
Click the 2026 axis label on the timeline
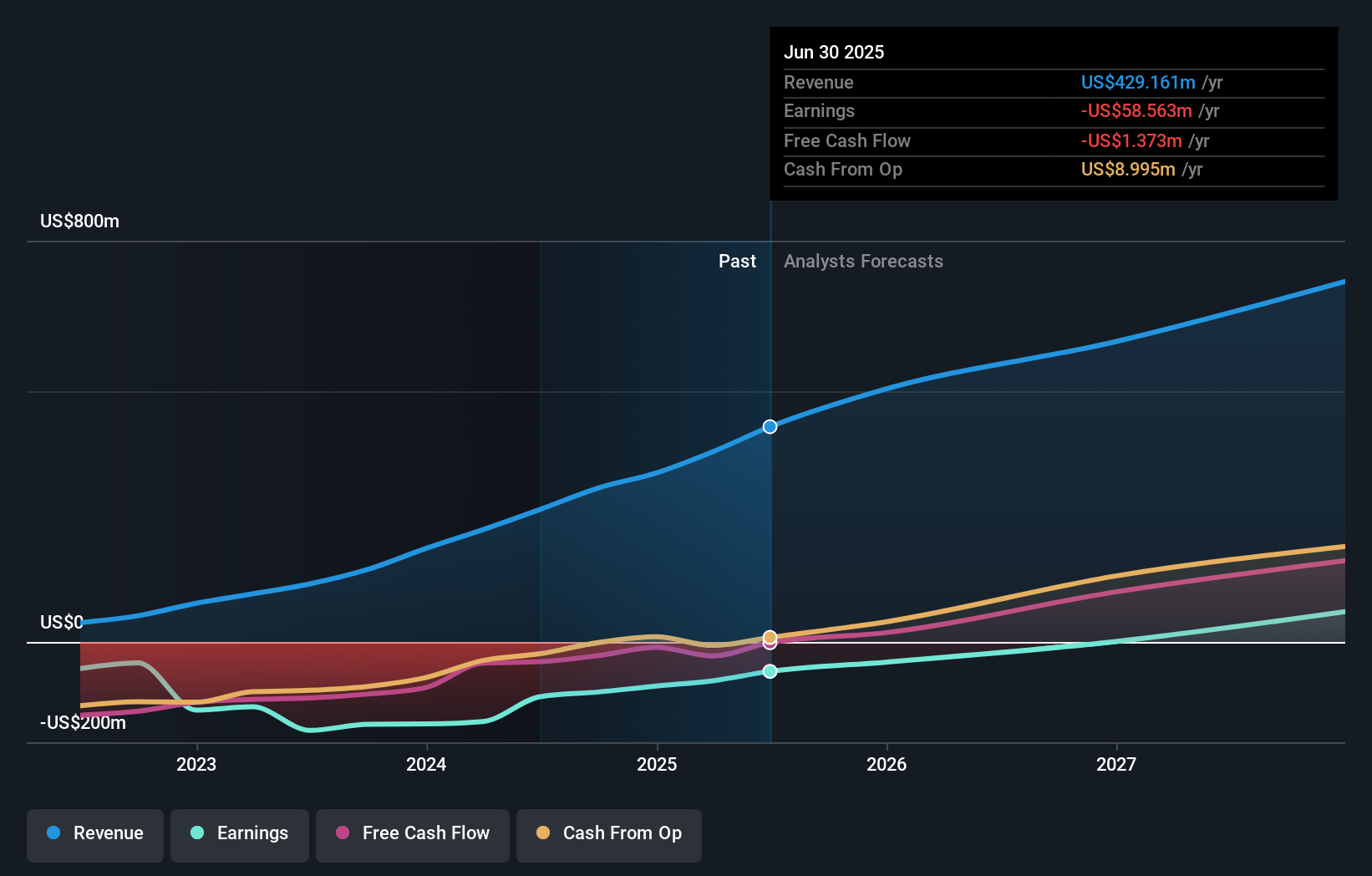[x=887, y=764]
